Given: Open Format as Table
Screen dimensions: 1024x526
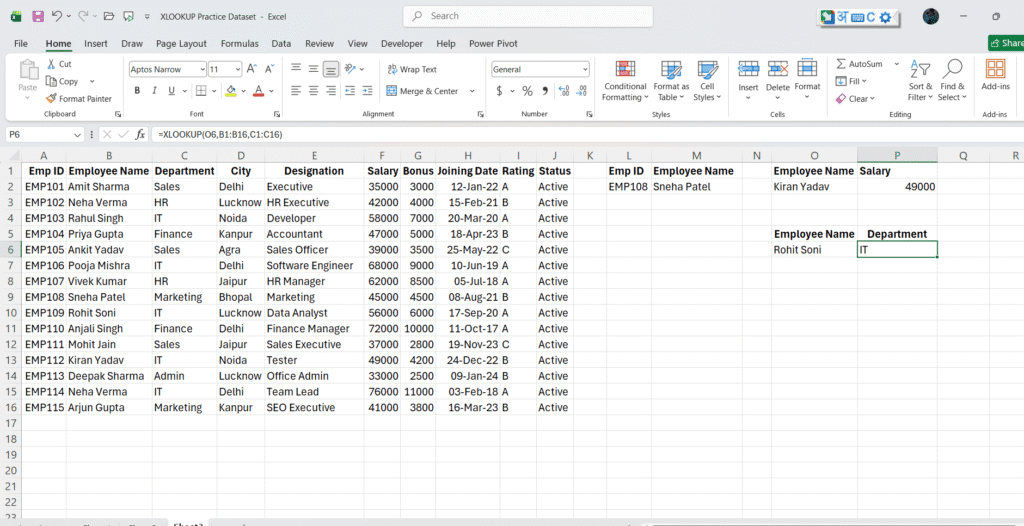Looking at the screenshot, I should coord(671,81).
